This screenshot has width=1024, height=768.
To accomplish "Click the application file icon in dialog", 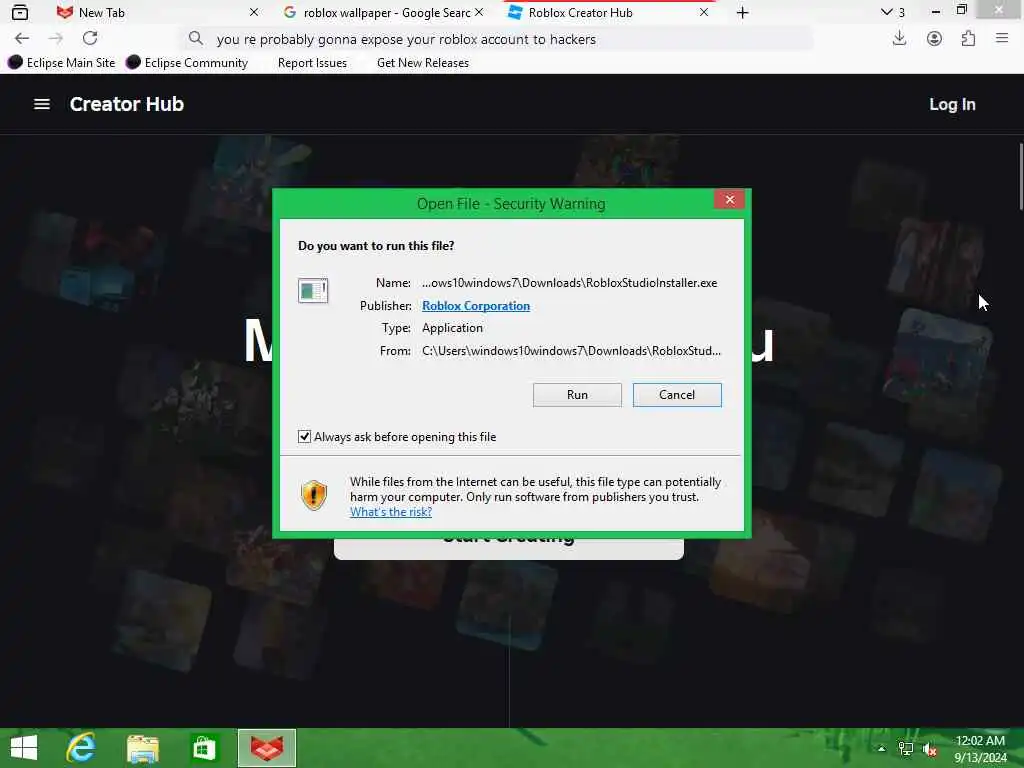I will click(313, 291).
